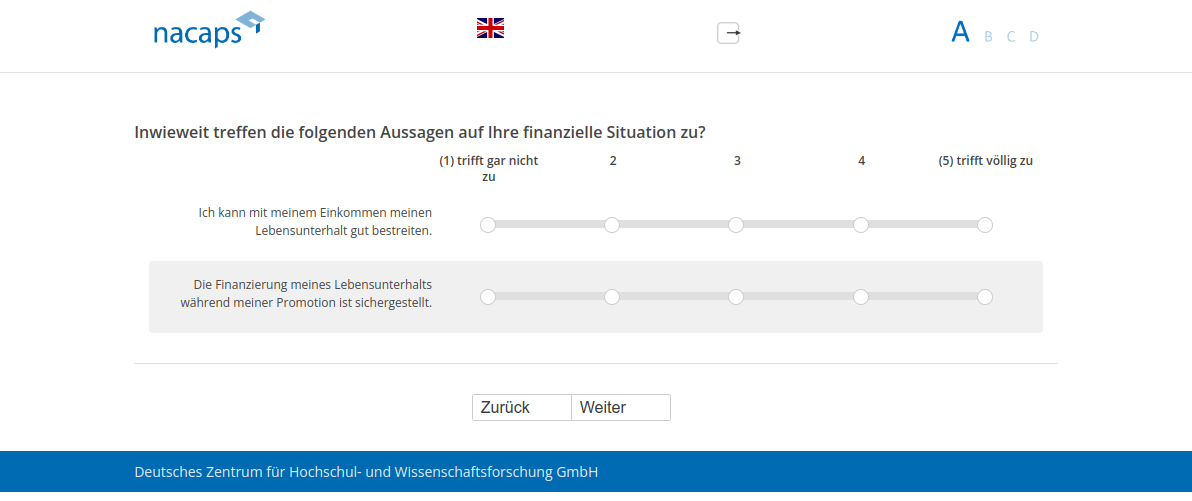The width and height of the screenshot is (1192, 501).
Task: Select section A in progress indicator
Action: [960, 33]
